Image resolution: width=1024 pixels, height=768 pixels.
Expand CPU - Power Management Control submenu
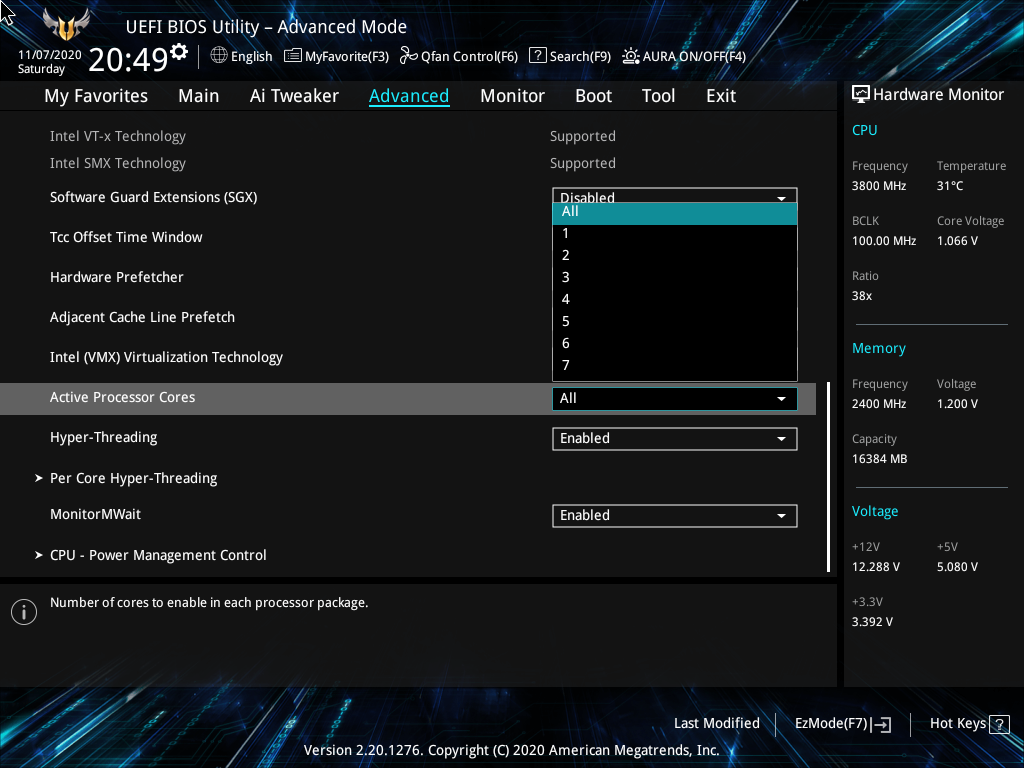pyautogui.click(x=157, y=555)
